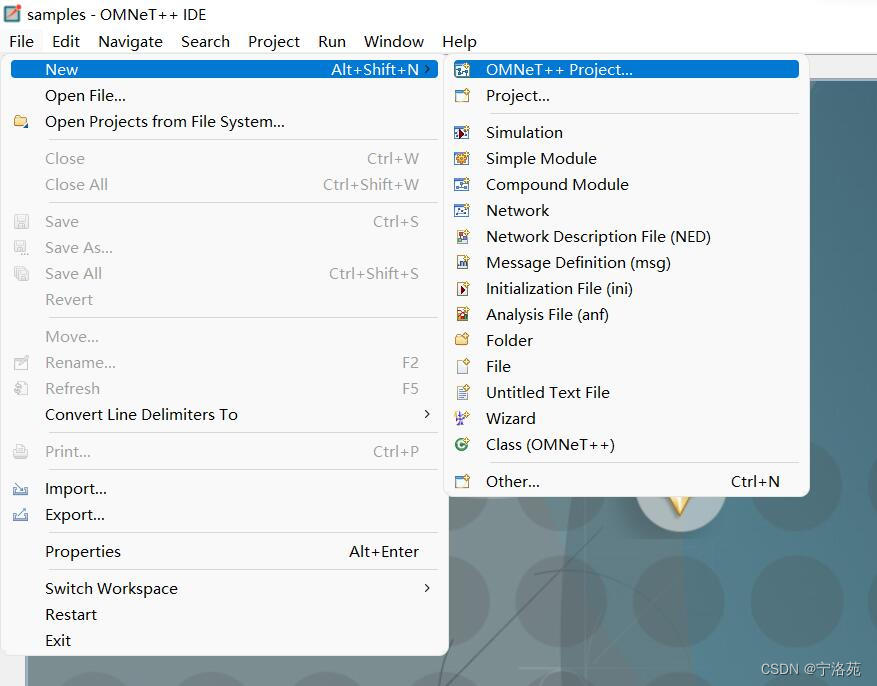Select Open Projects from File System...

click(224, 122)
